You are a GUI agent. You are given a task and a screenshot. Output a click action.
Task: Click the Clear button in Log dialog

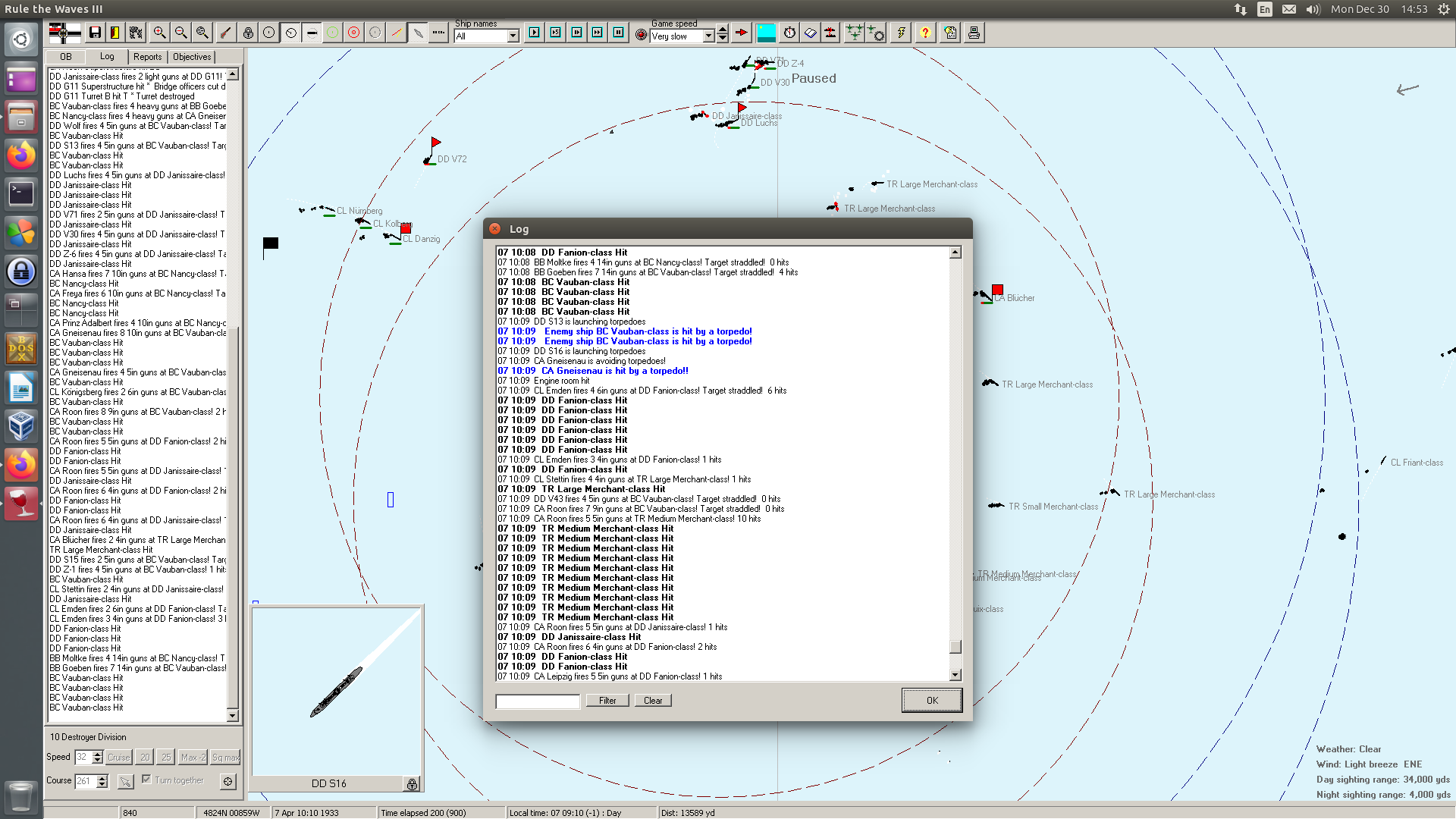pyautogui.click(x=653, y=701)
